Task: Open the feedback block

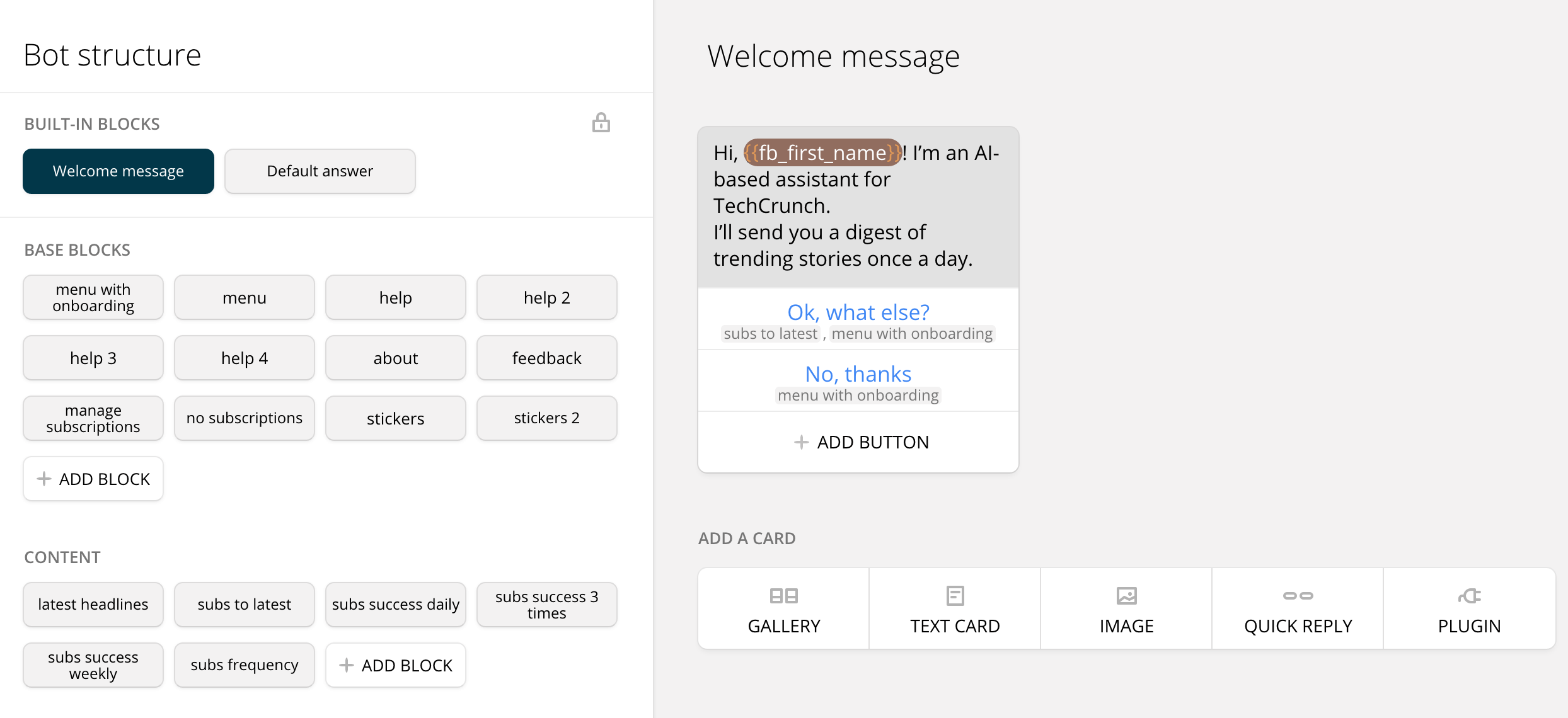Action: tap(546, 358)
